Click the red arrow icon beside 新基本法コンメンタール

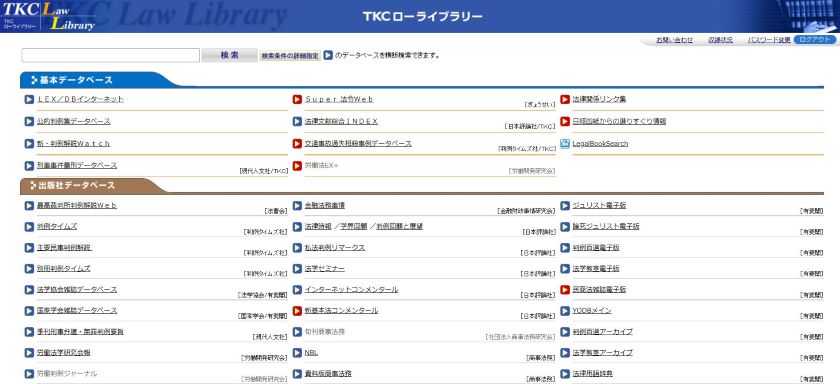click(x=297, y=311)
